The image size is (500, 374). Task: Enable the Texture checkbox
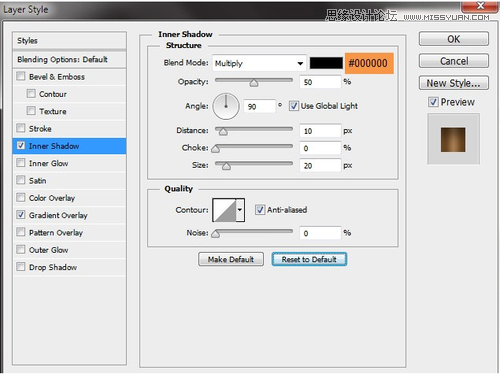click(31, 111)
